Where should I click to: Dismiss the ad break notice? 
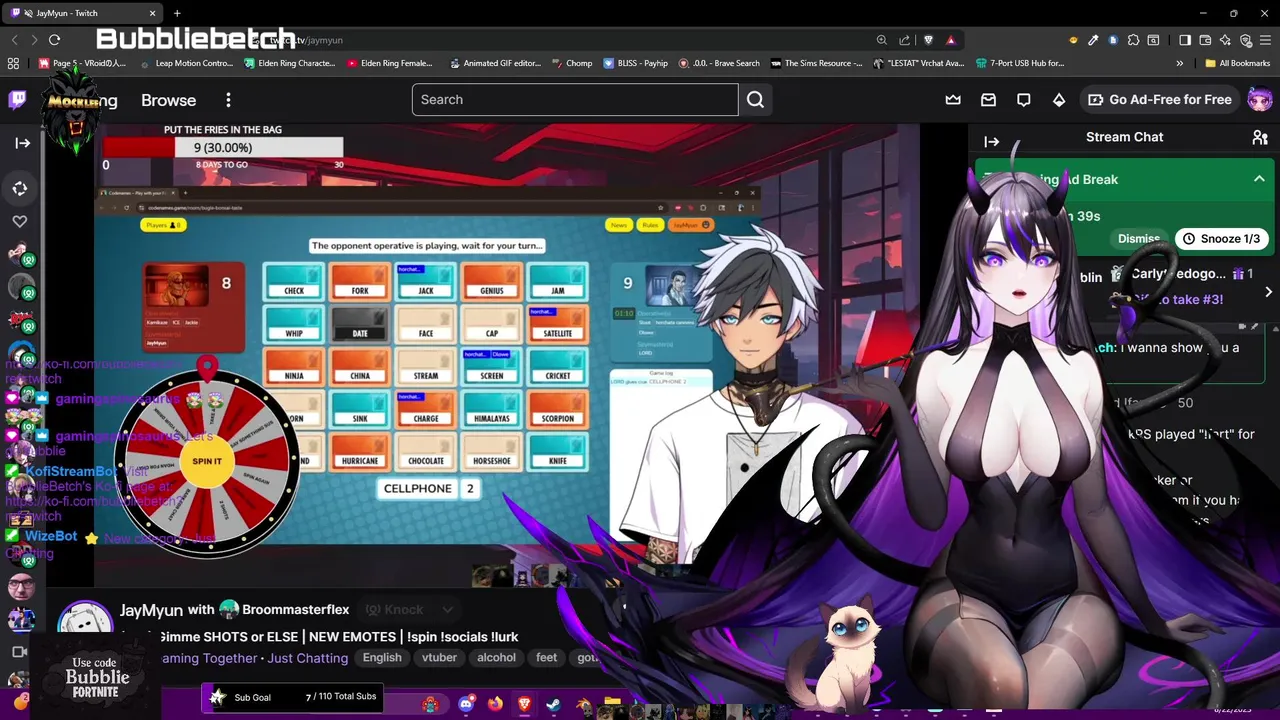[x=1138, y=239]
